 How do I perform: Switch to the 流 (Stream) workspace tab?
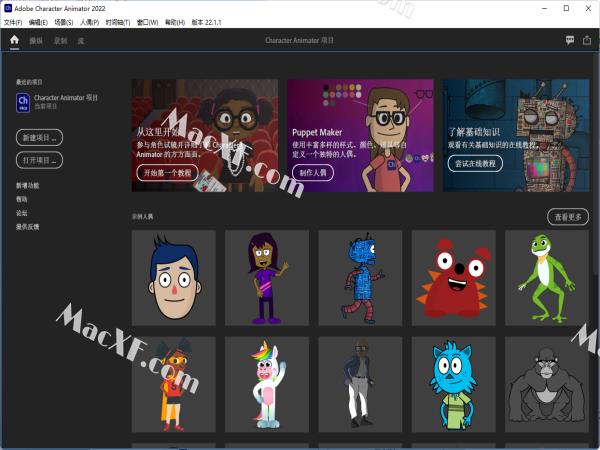coord(82,41)
